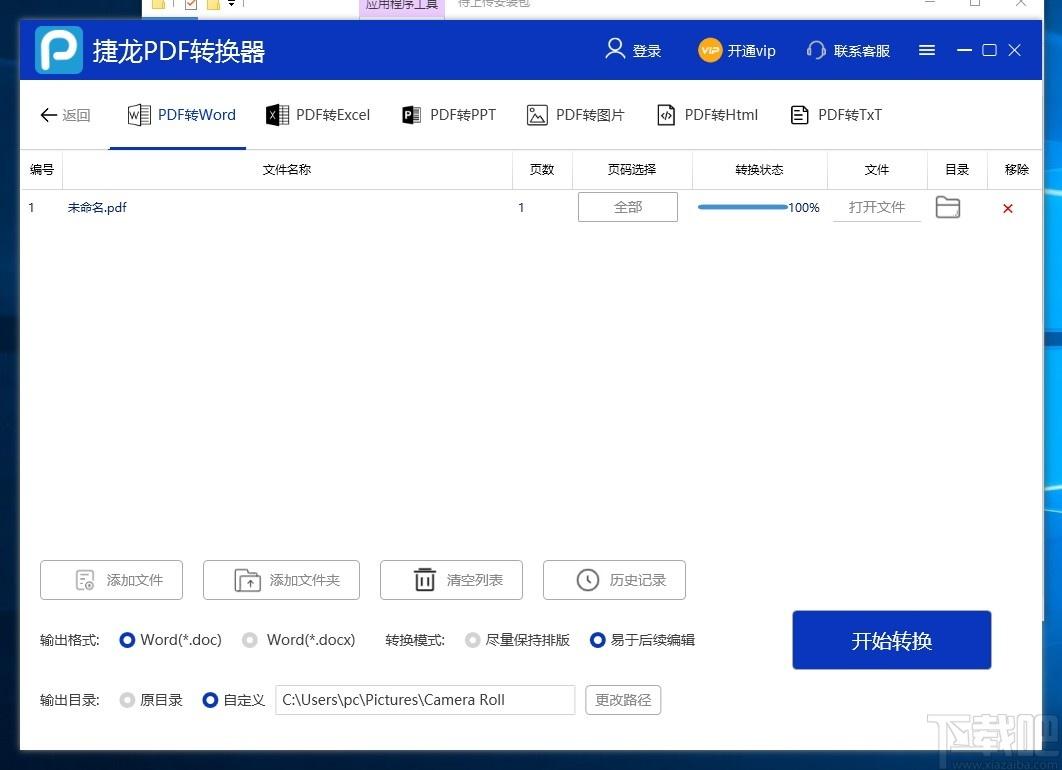This screenshot has width=1062, height=770.
Task: Click the Word document icon in tab
Action: 139,115
